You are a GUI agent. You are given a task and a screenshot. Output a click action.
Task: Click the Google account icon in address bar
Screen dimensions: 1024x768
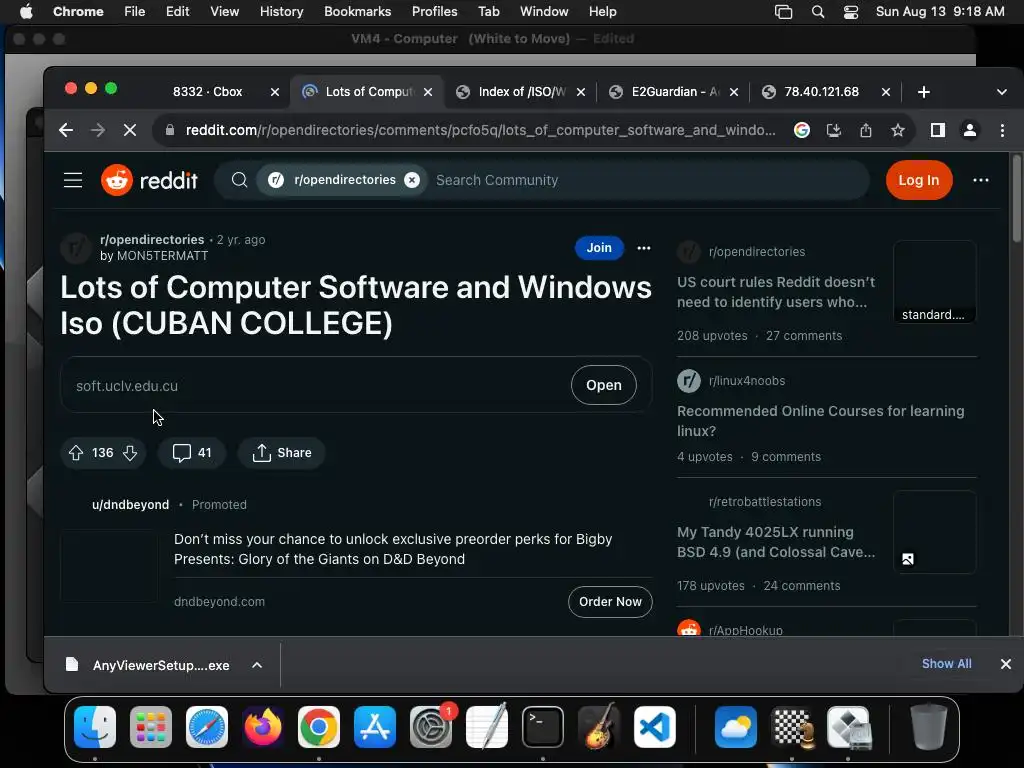pyautogui.click(x=802, y=130)
